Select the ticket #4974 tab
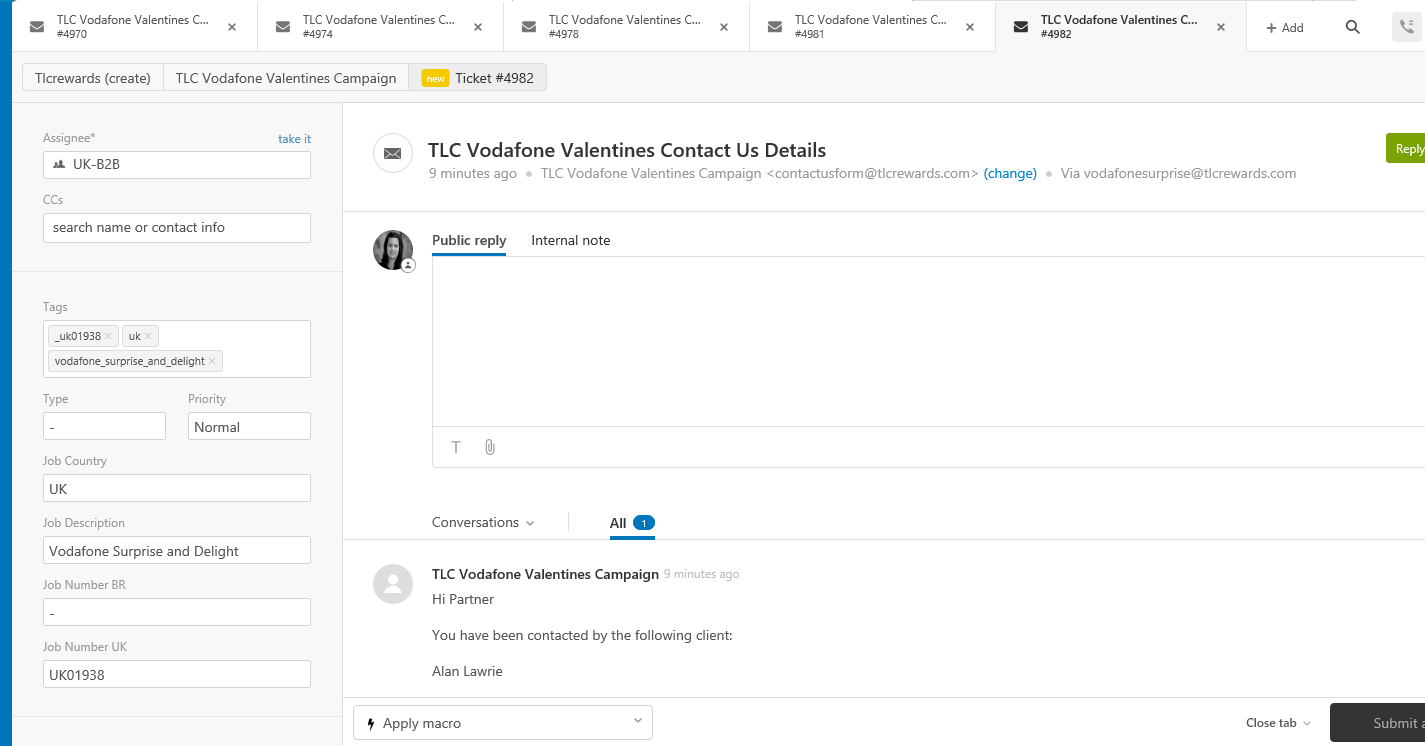 click(x=380, y=27)
